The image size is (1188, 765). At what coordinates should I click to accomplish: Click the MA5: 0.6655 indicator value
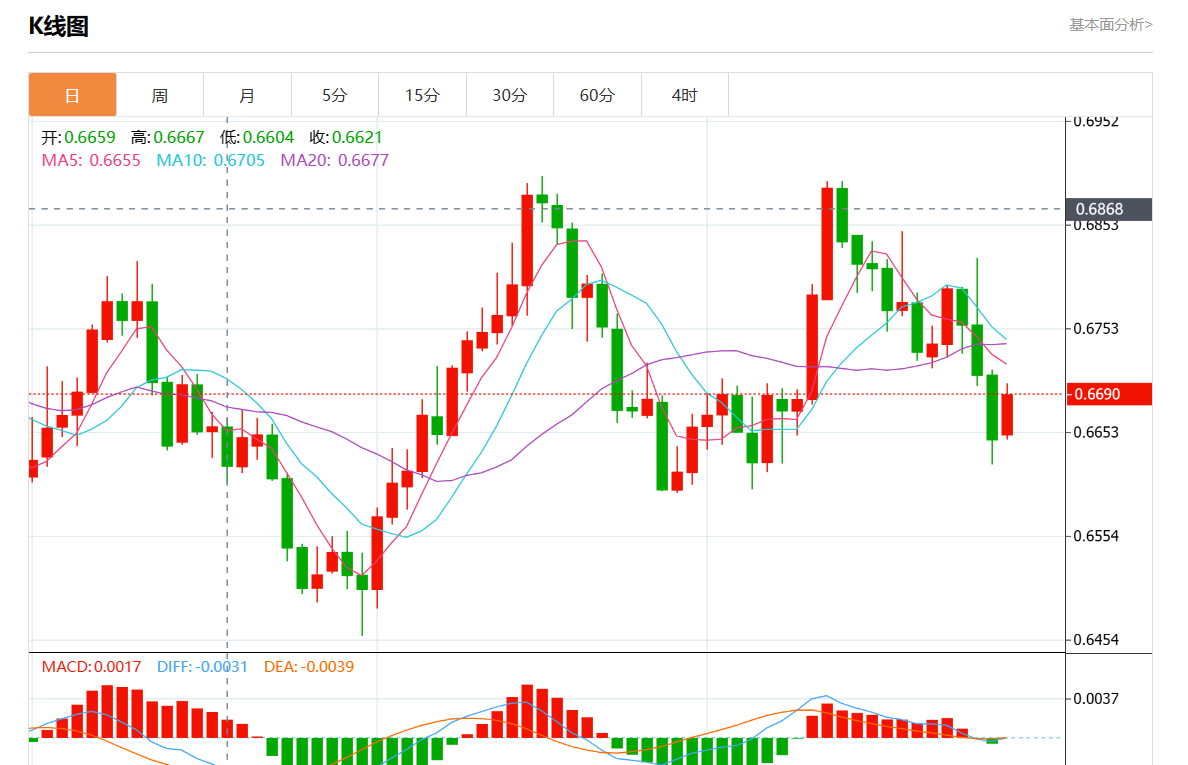click(91, 161)
